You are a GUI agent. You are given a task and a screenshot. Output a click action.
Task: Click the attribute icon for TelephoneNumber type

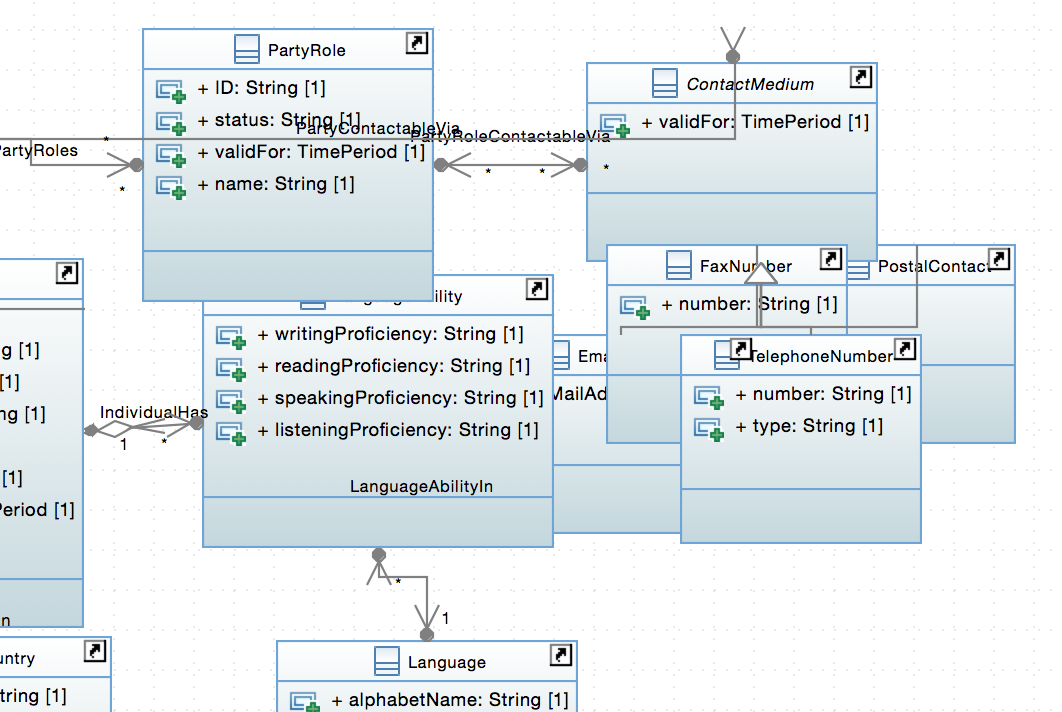[x=708, y=428]
